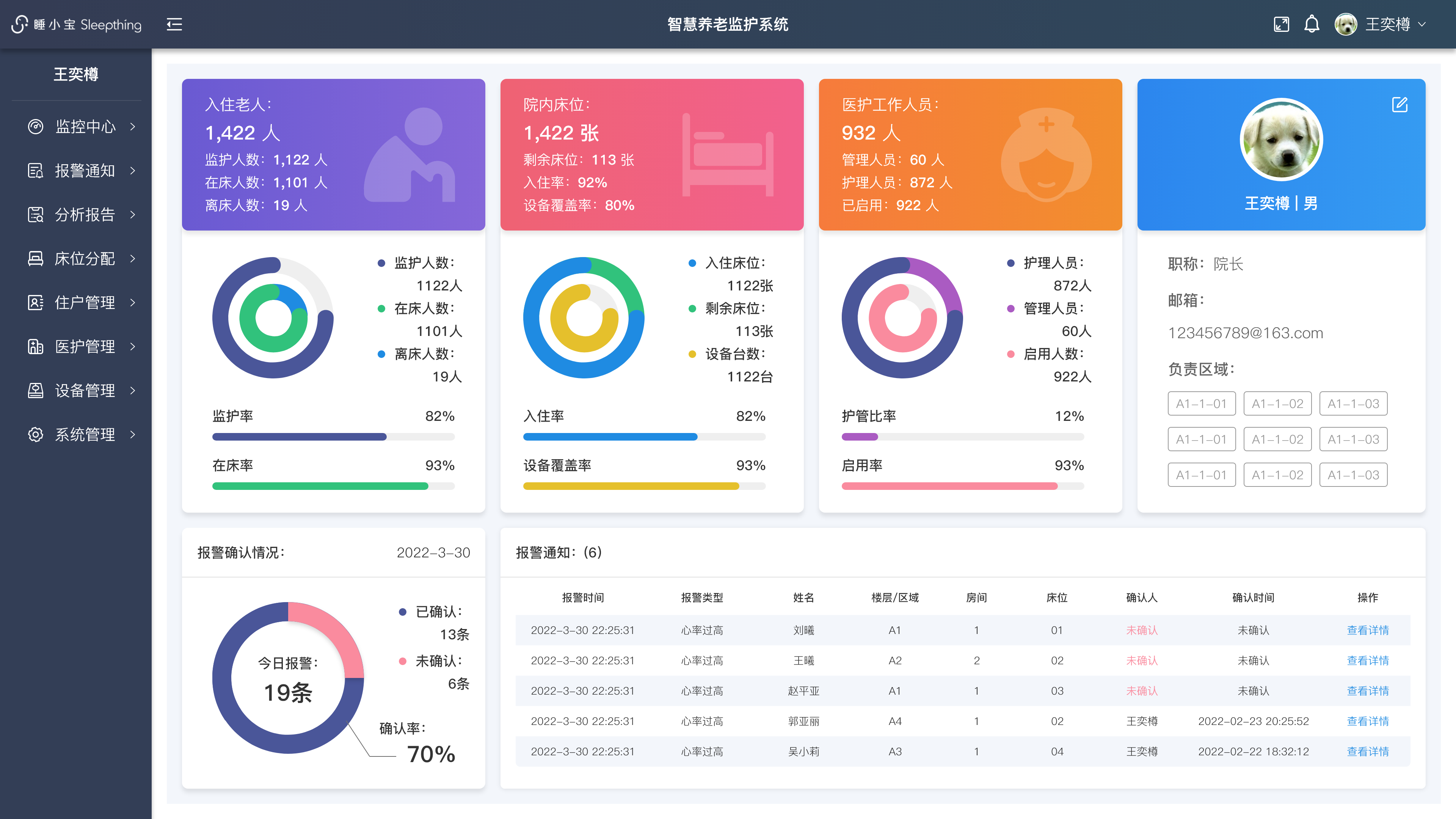This screenshot has width=1456, height=819.
Task: Open 住户管理 menu item
Action: pos(85,303)
